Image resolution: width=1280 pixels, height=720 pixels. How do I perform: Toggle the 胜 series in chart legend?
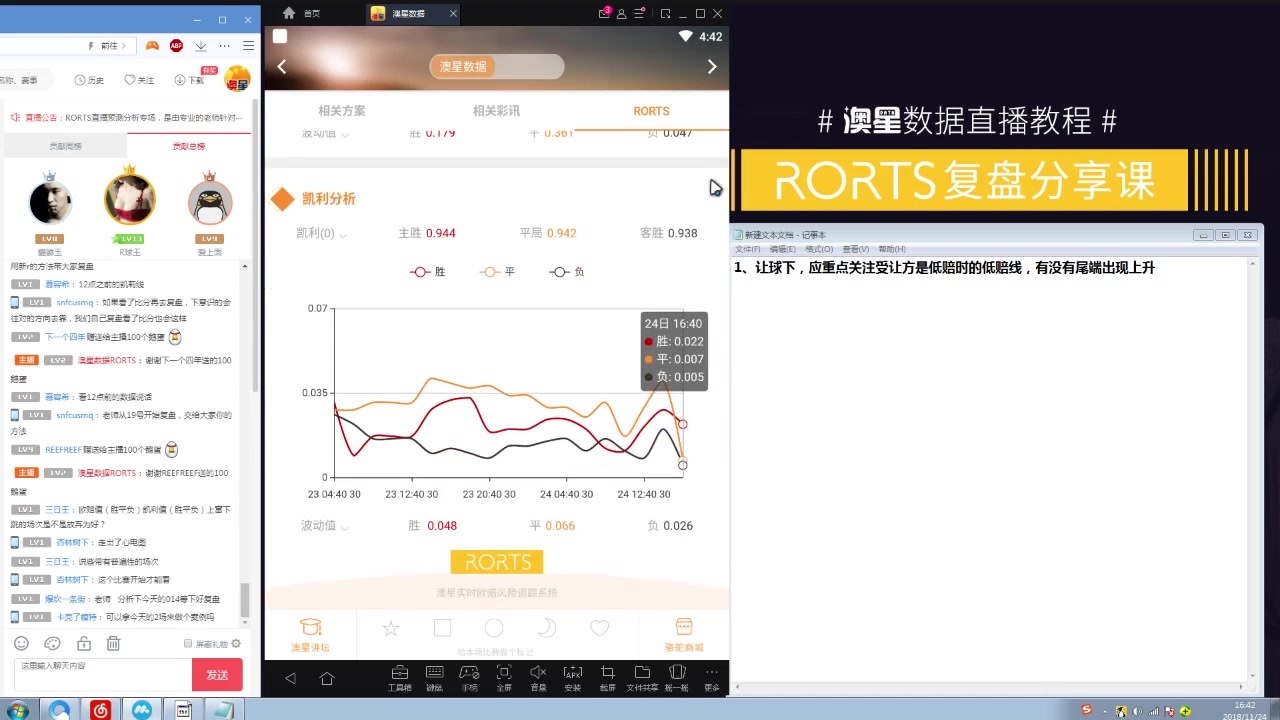click(428, 272)
